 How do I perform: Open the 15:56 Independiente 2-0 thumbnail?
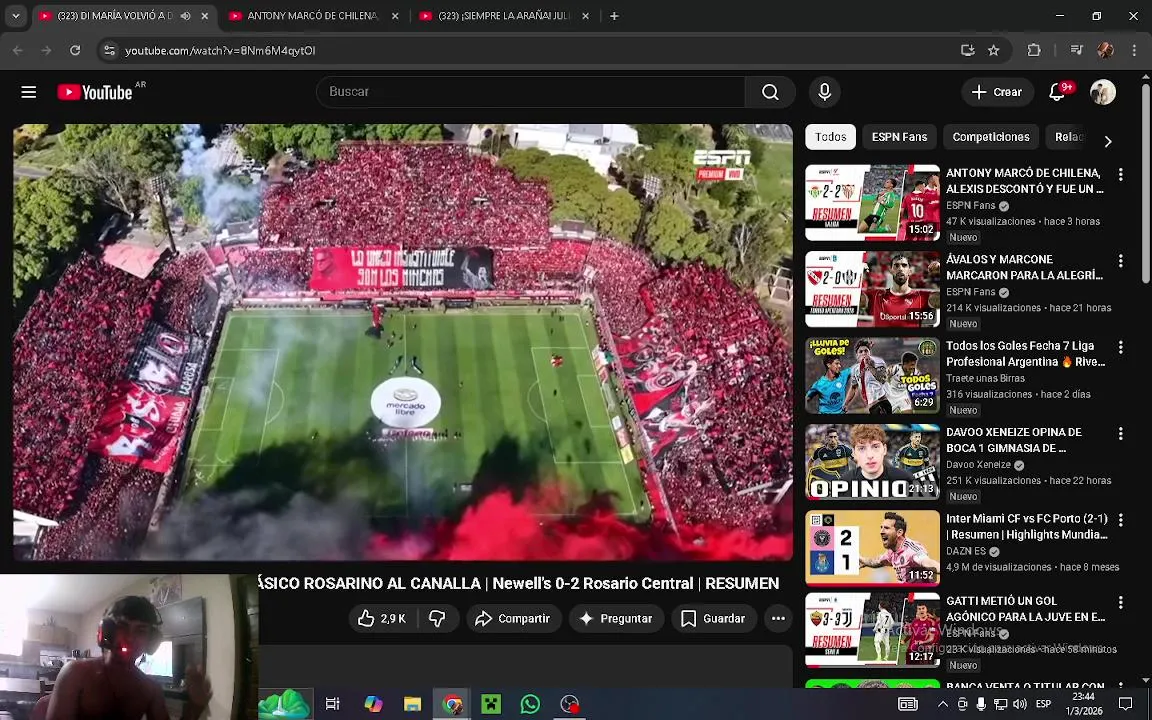(872, 289)
